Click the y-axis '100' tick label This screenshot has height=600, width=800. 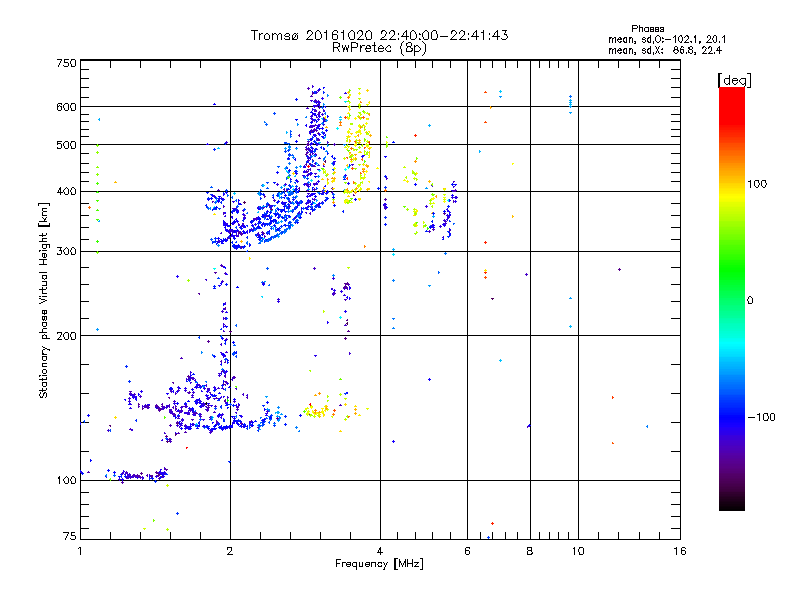[x=66, y=481]
